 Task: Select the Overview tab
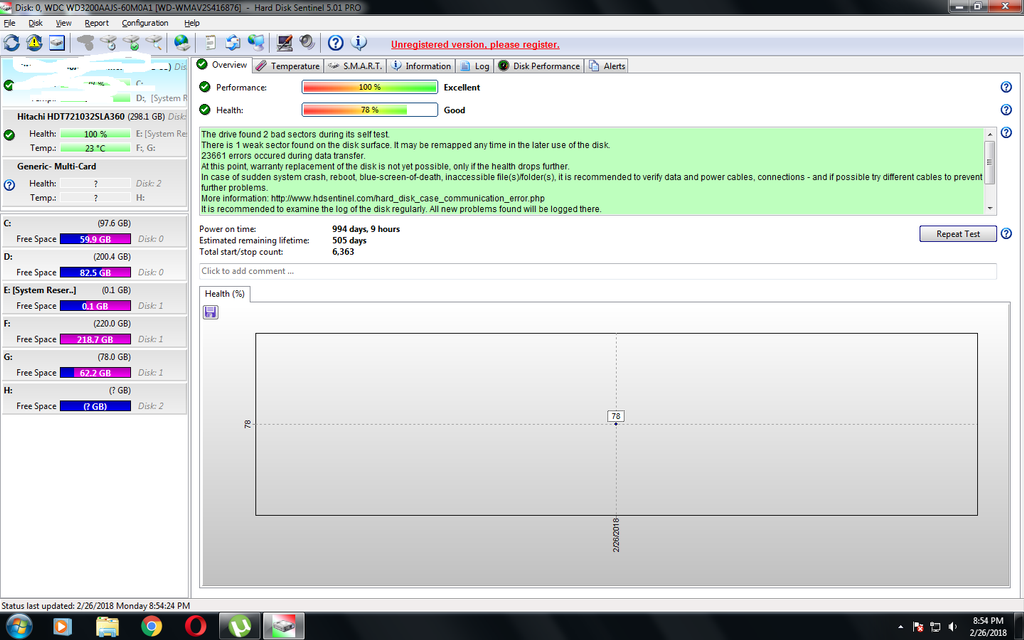pos(222,65)
